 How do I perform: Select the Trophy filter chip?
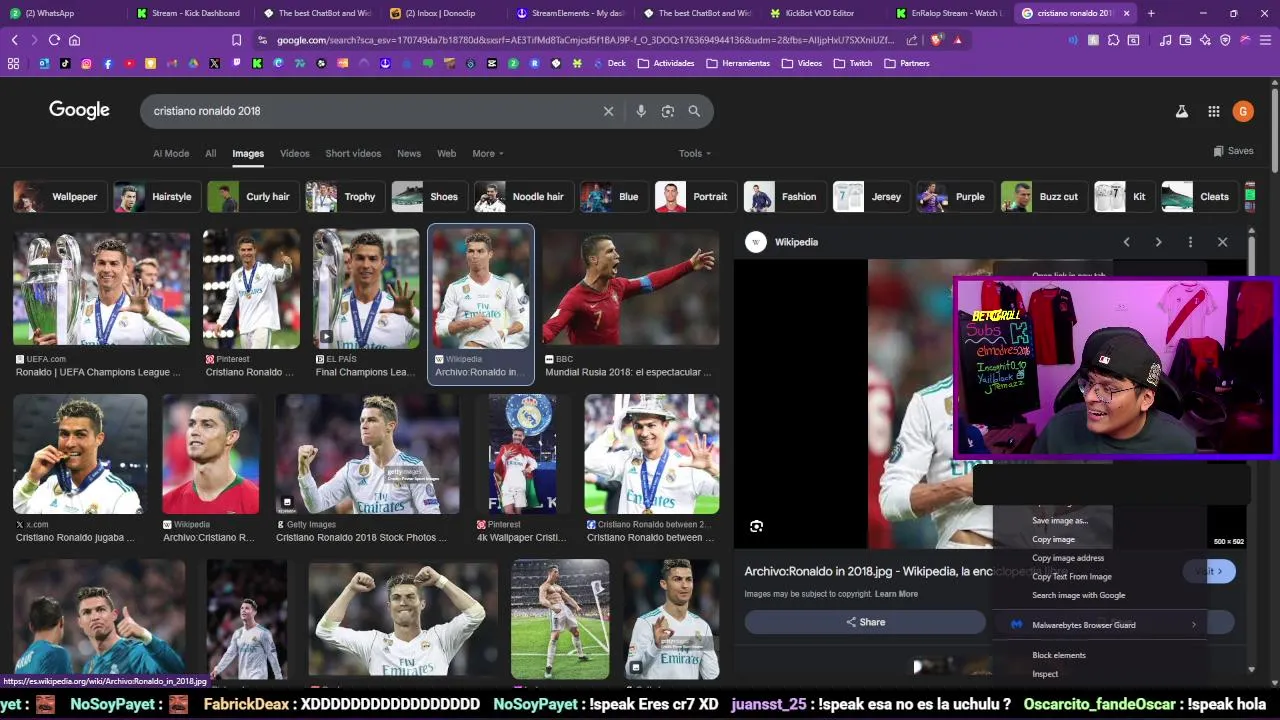[x=343, y=197]
